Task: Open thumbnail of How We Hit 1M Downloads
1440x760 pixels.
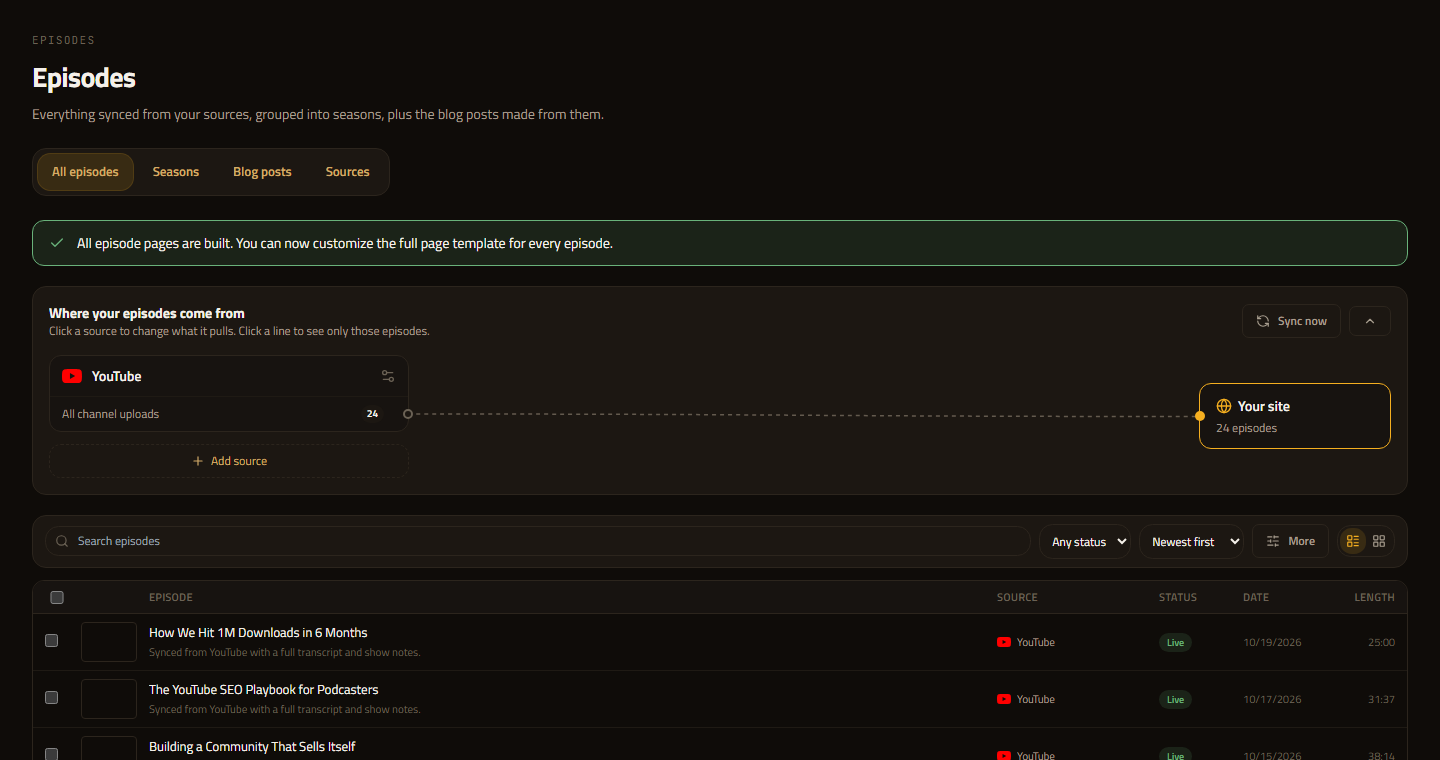Action: coord(109,642)
